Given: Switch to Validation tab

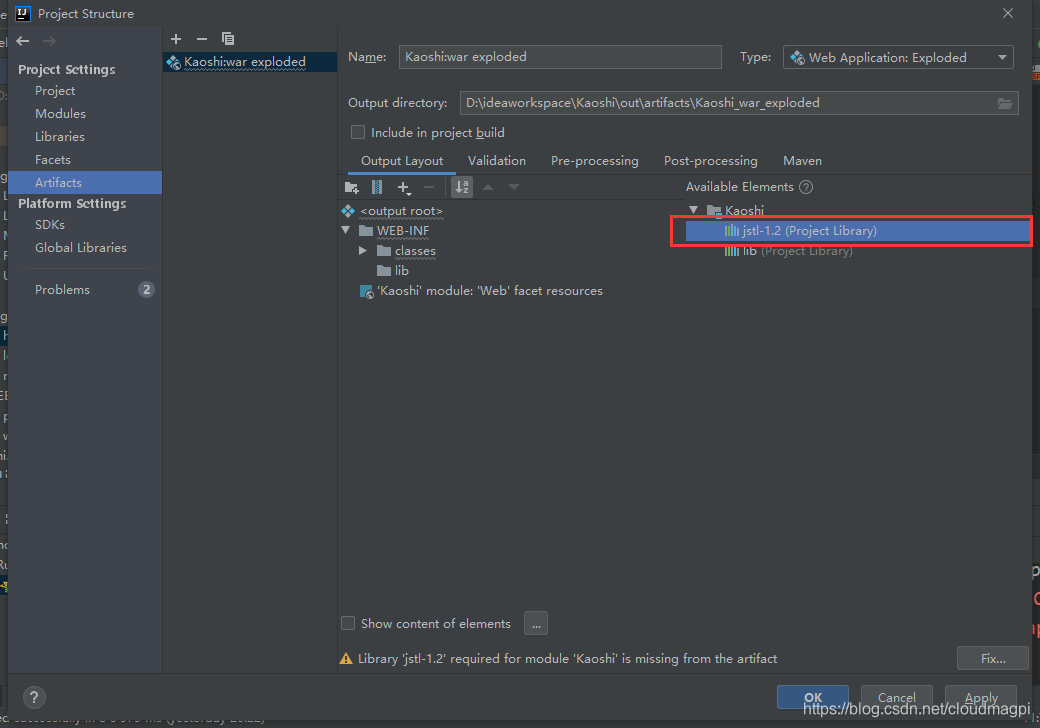Looking at the screenshot, I should 497,161.
